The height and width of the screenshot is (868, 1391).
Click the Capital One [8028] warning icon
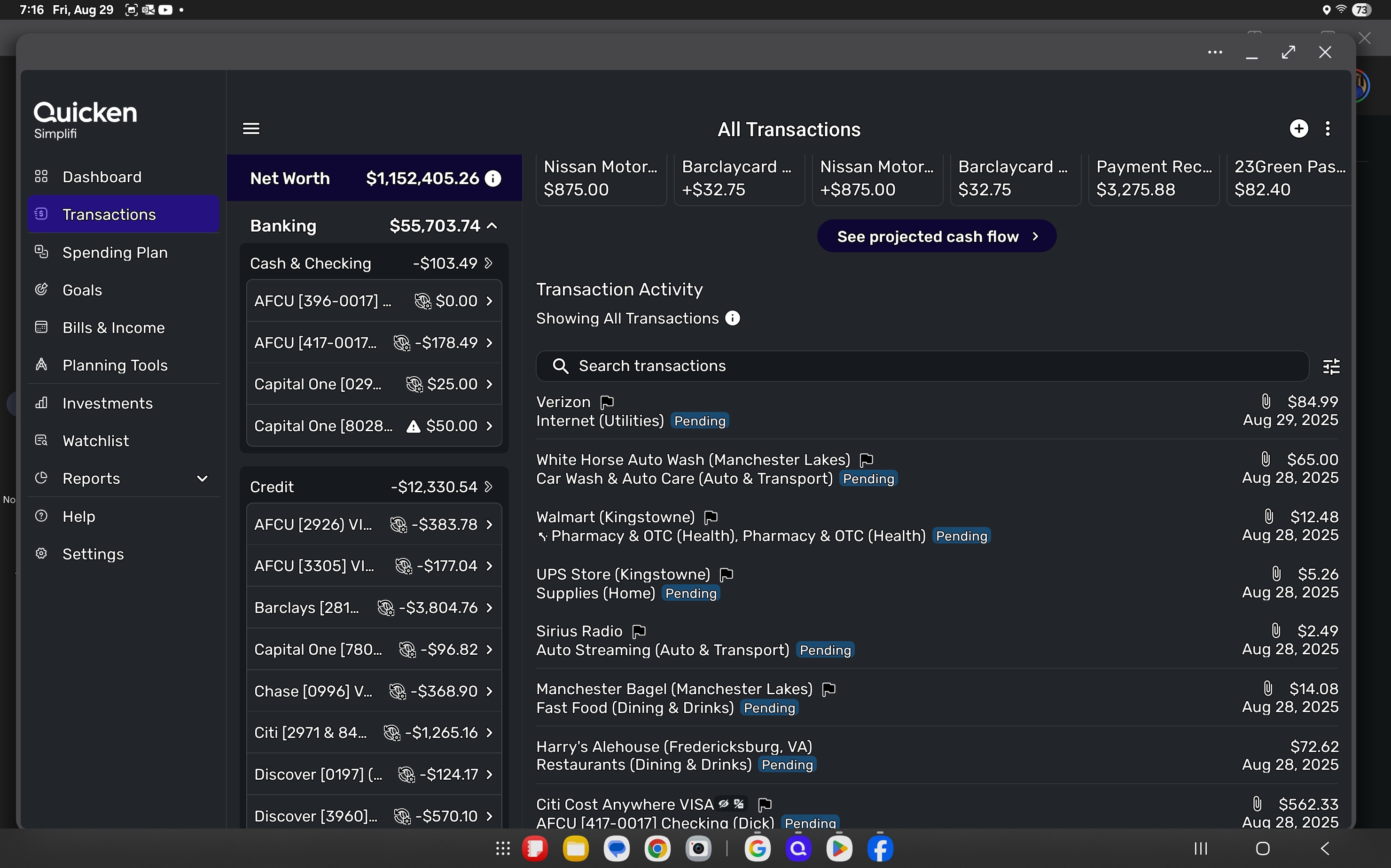point(413,426)
